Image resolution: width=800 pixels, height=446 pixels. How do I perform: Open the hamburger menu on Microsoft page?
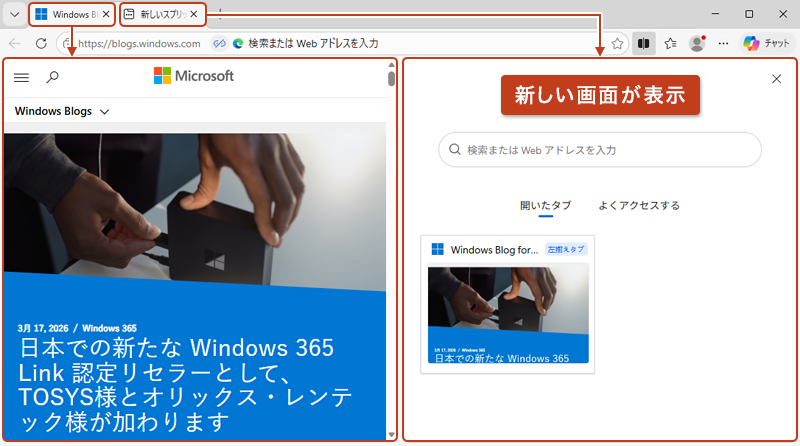(21, 78)
